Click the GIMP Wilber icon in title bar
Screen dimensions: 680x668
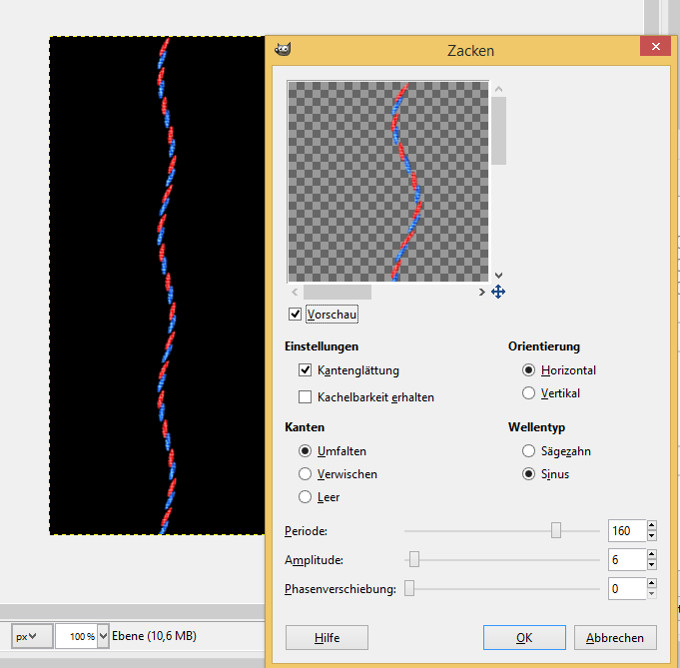point(283,49)
